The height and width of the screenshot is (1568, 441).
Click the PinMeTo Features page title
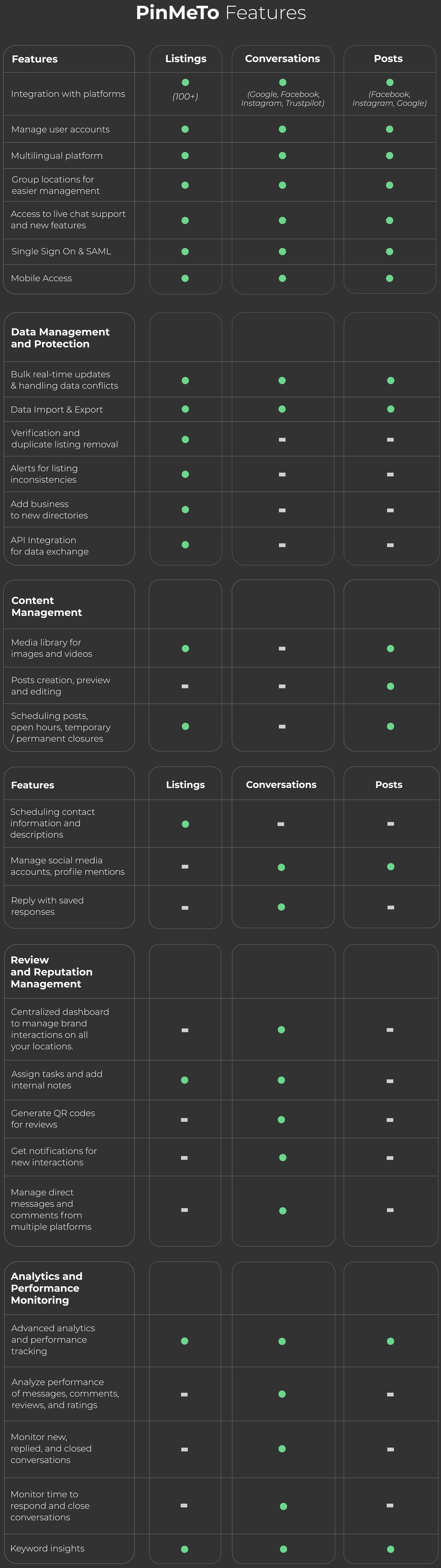220,13
